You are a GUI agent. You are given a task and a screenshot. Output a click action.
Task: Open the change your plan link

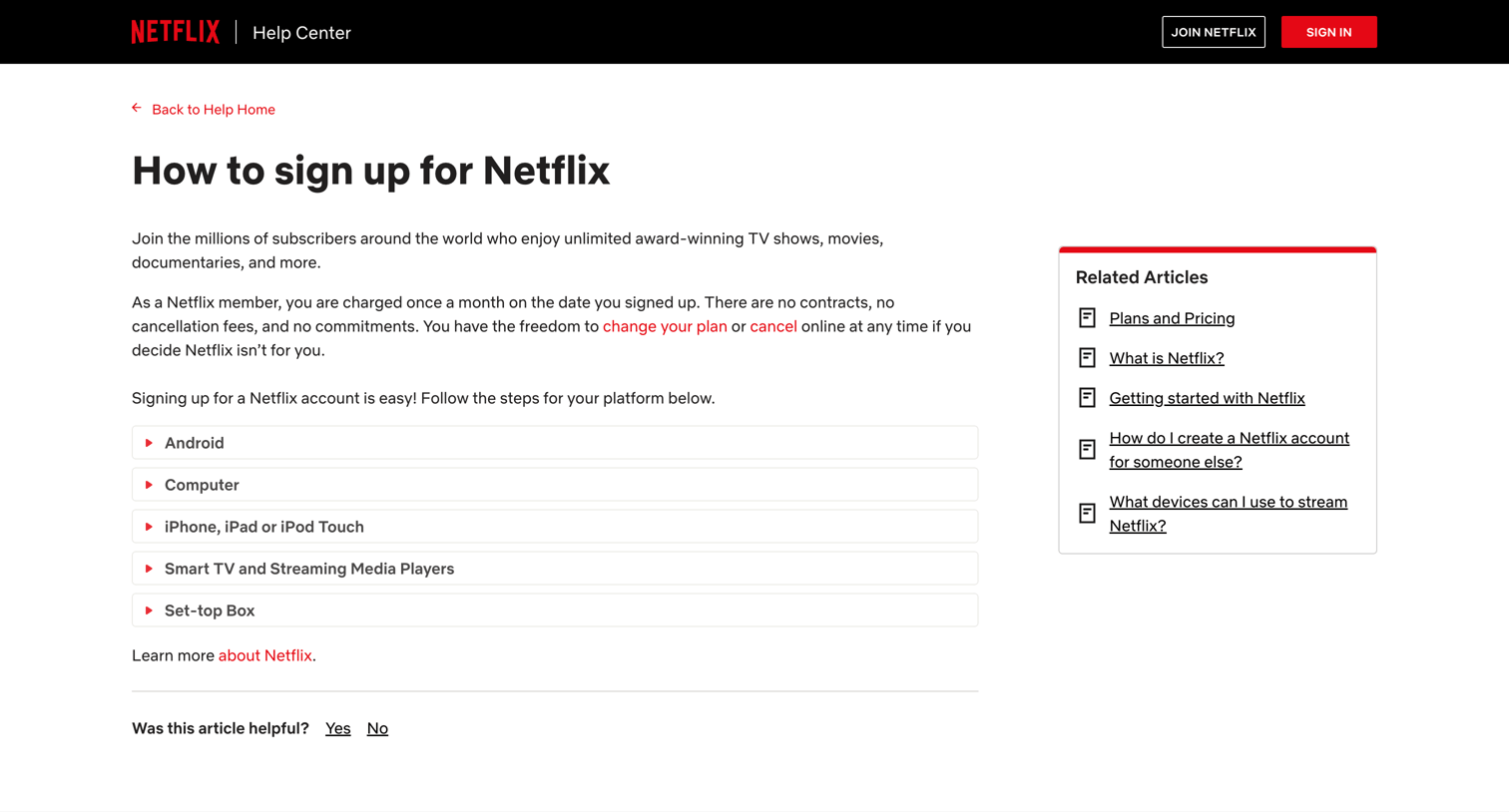(x=665, y=326)
